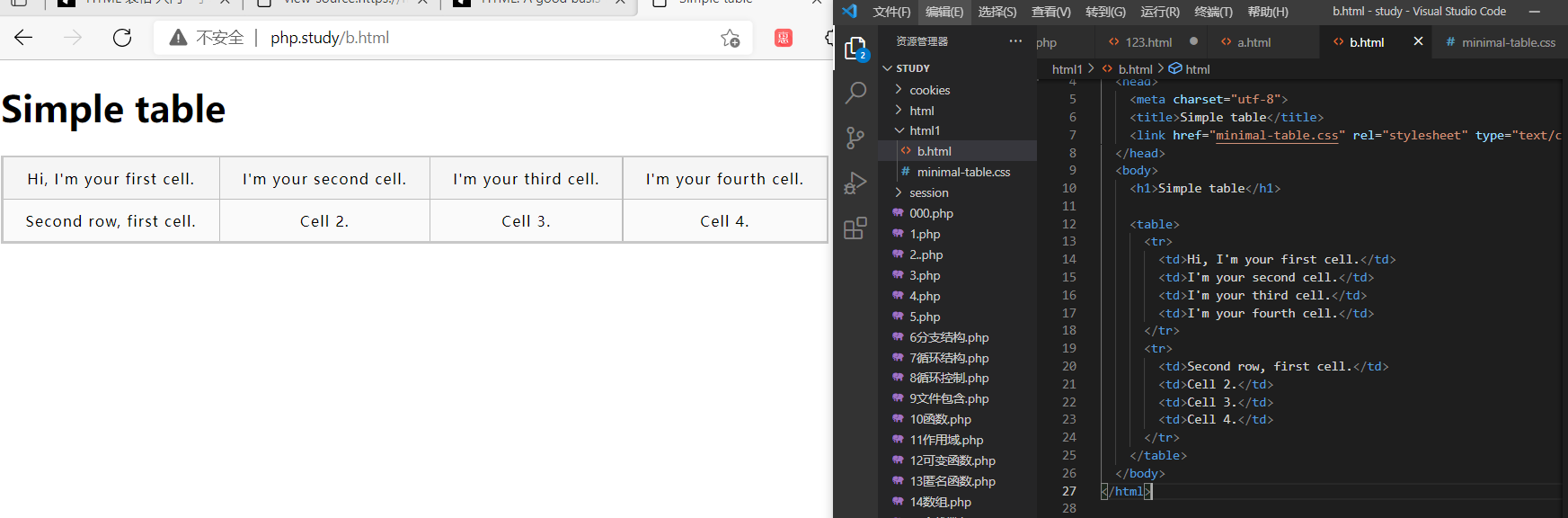The image size is (1568, 518).
Task: Click the "Cell 3." table cell
Action: [526, 221]
